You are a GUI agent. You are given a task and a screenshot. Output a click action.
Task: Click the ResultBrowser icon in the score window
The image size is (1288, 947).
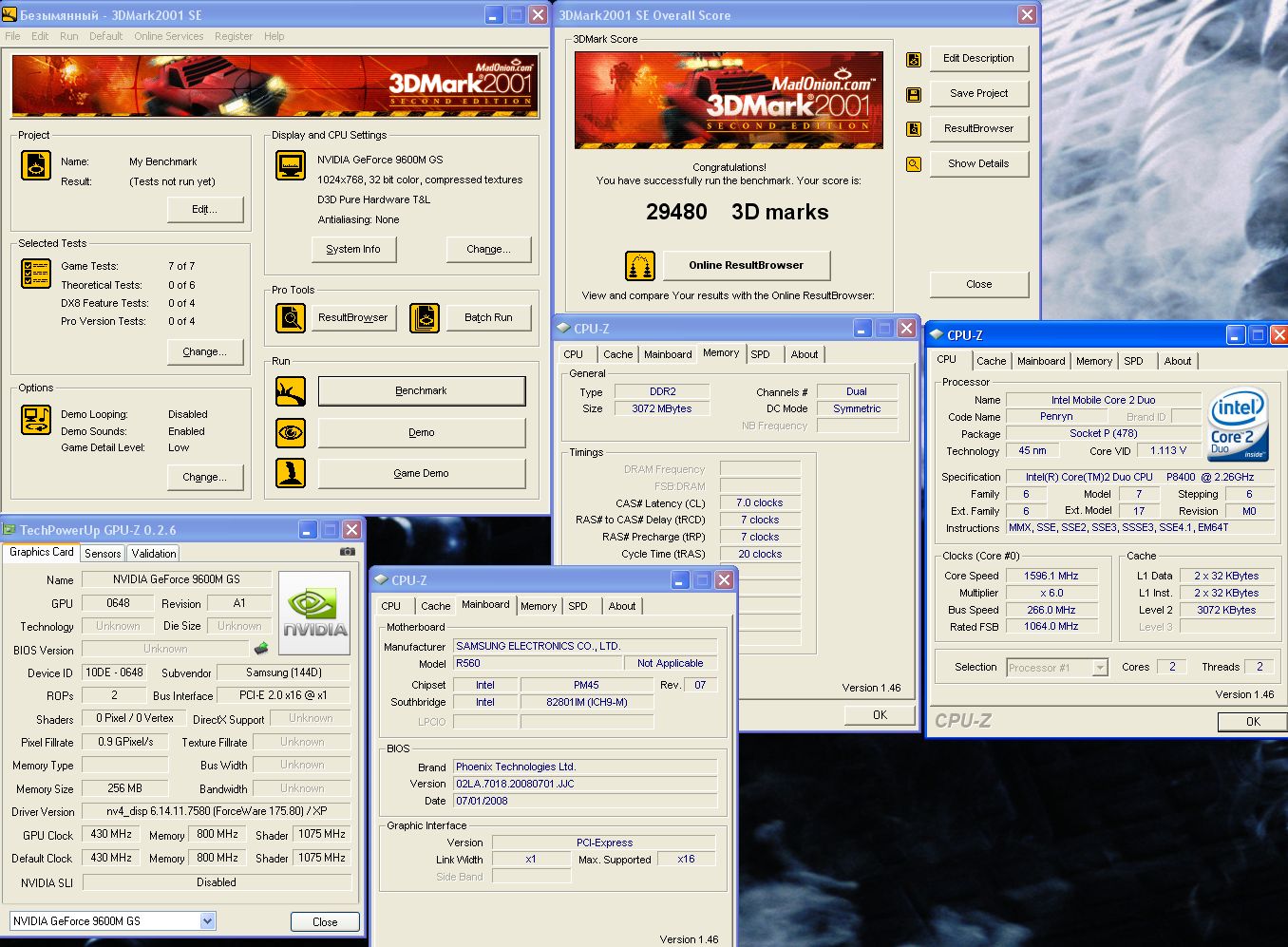(x=914, y=129)
